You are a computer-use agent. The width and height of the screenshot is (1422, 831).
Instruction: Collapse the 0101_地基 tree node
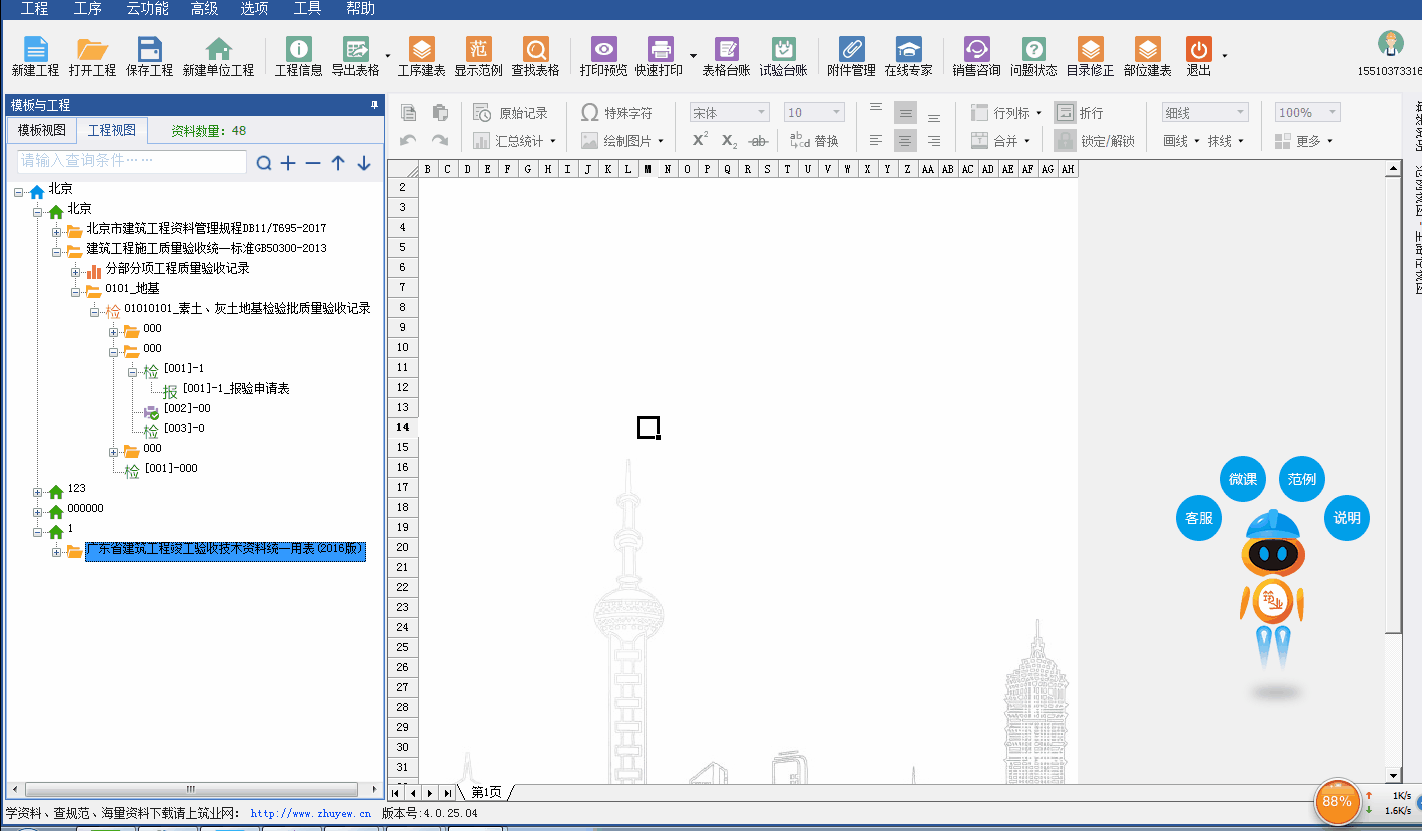click(x=76, y=292)
